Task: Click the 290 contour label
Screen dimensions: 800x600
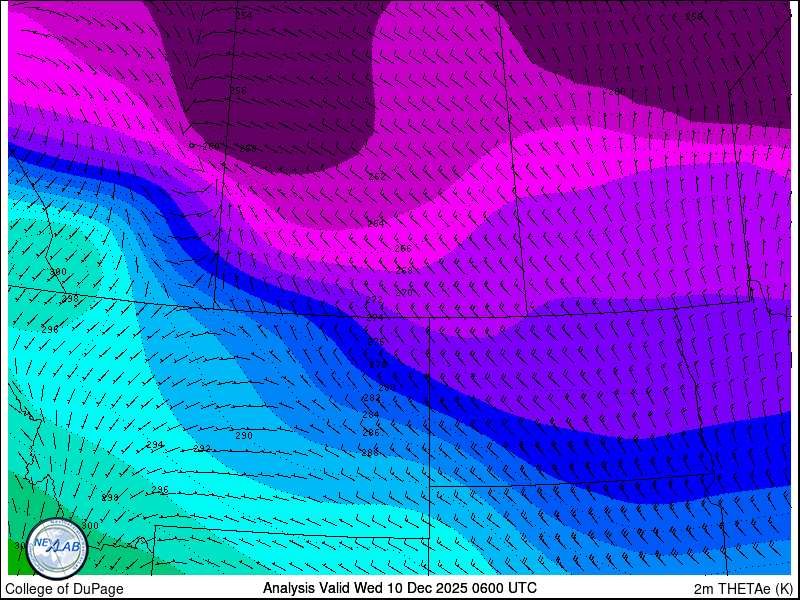Action: tap(244, 436)
